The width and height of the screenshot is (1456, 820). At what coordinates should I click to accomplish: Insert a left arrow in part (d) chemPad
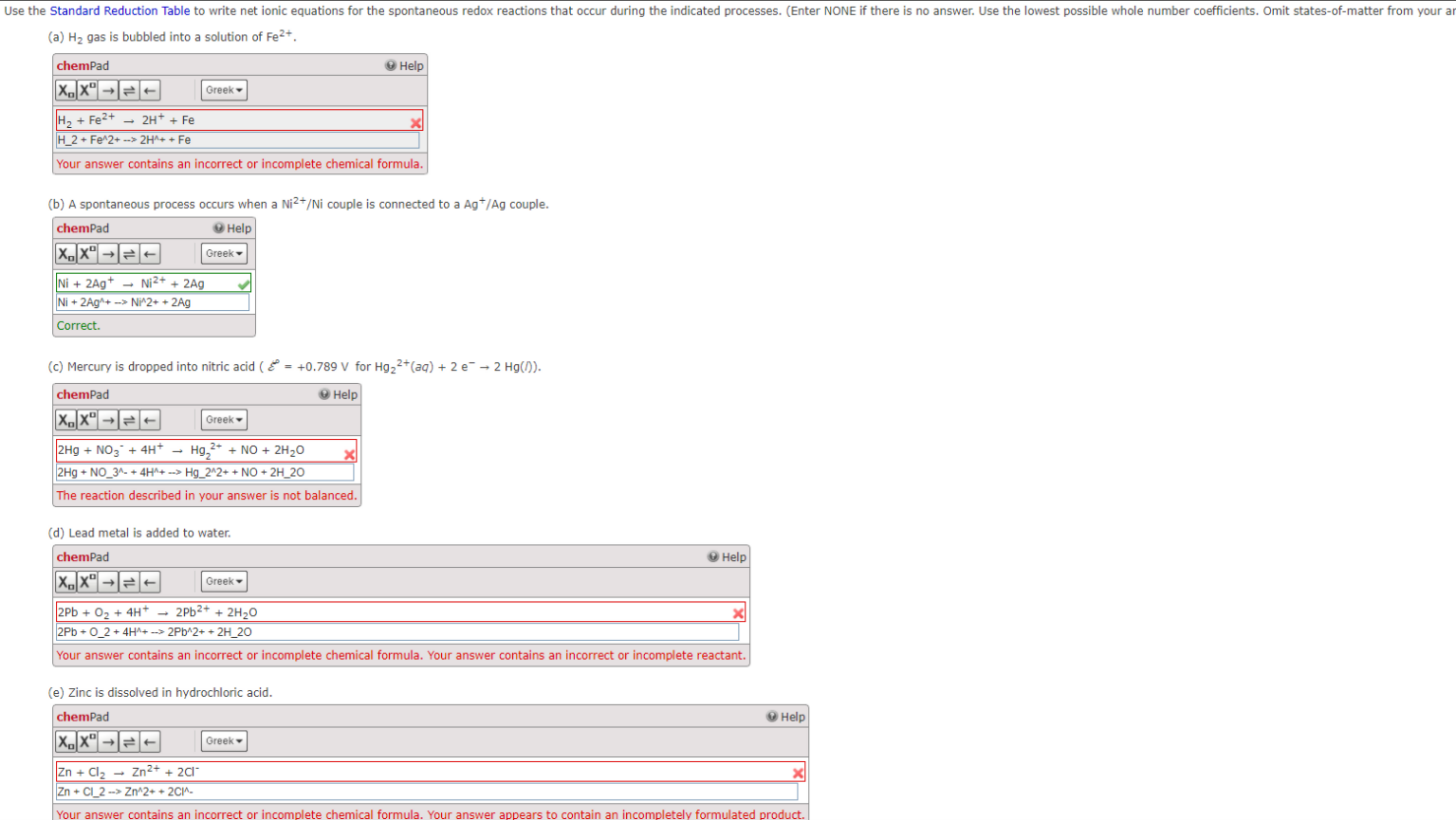(x=149, y=581)
